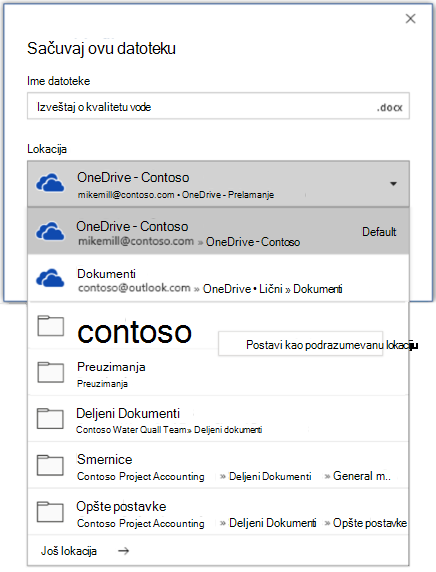Viewport: 436px width, 572px height.
Task: Select the OneDrive - Contoso Default entry
Action: (x=218, y=231)
